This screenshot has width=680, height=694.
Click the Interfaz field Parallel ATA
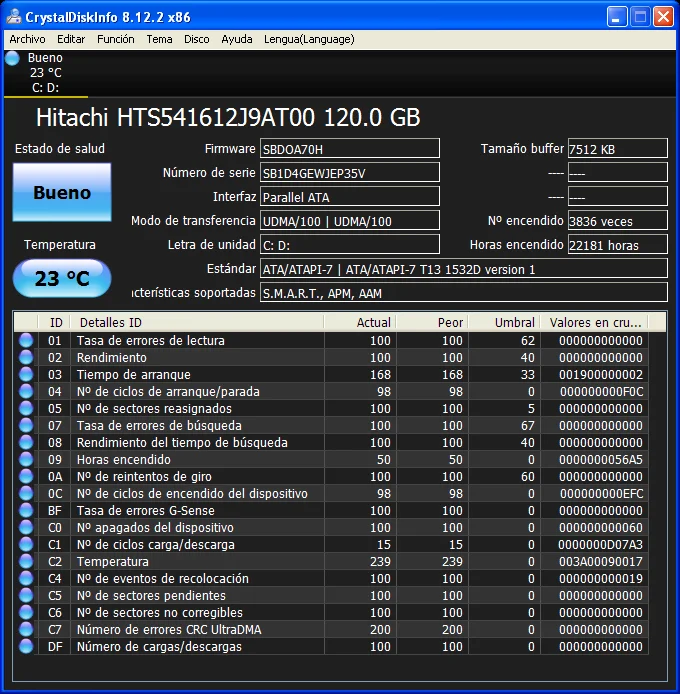350,196
